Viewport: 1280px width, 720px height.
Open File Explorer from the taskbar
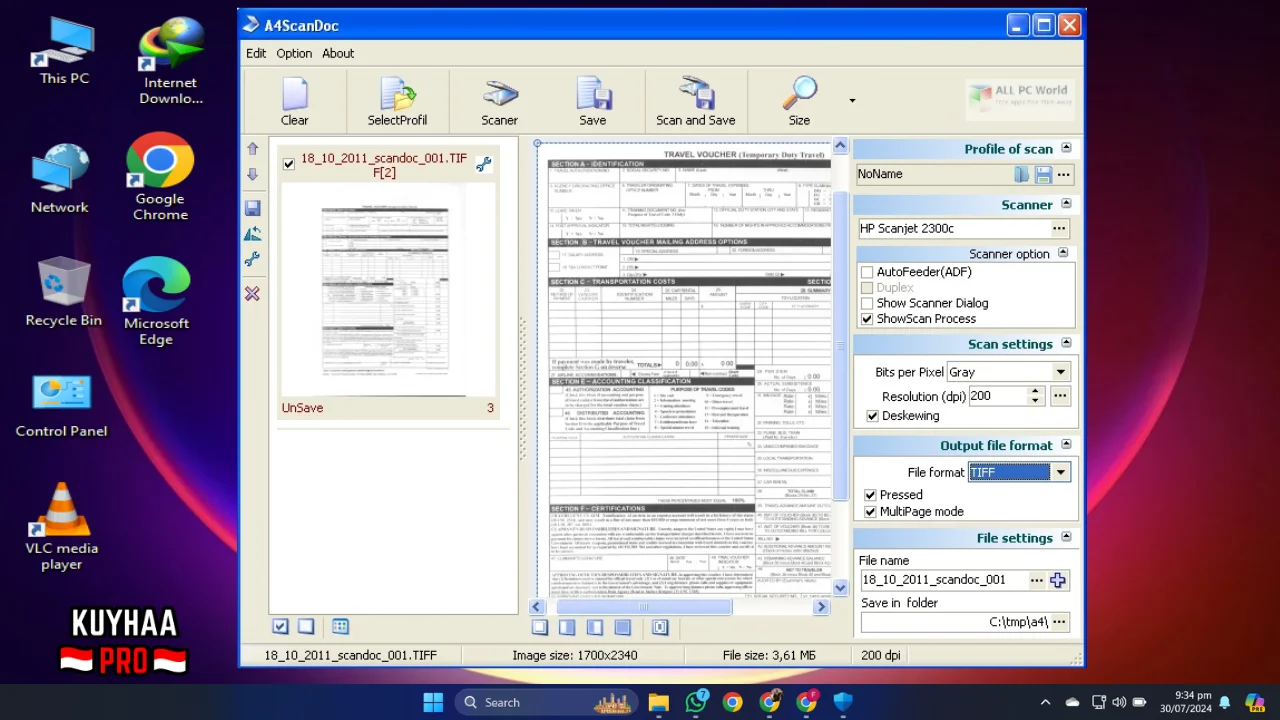tap(658, 702)
